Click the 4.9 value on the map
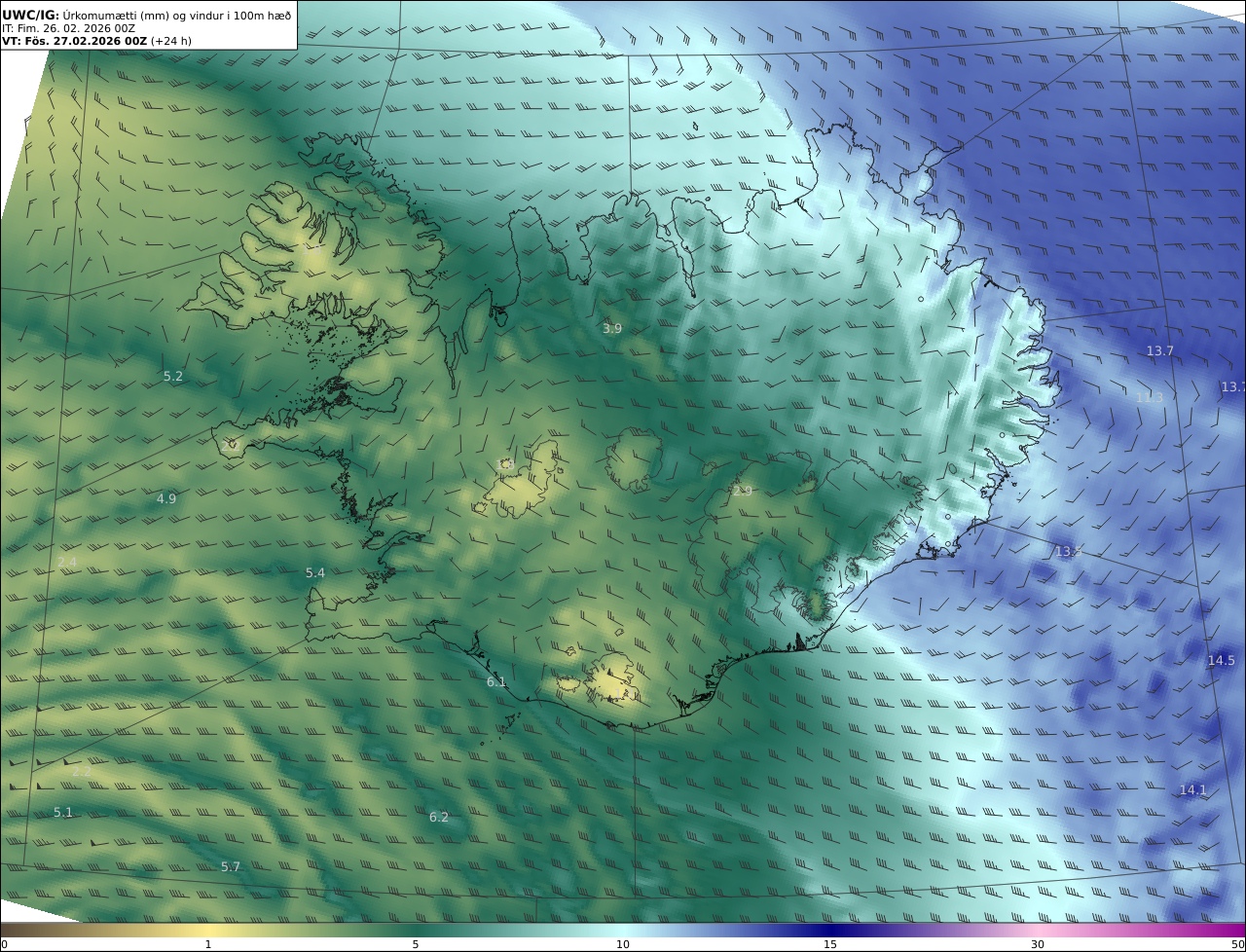Image resolution: width=1246 pixels, height=952 pixels. coord(166,498)
